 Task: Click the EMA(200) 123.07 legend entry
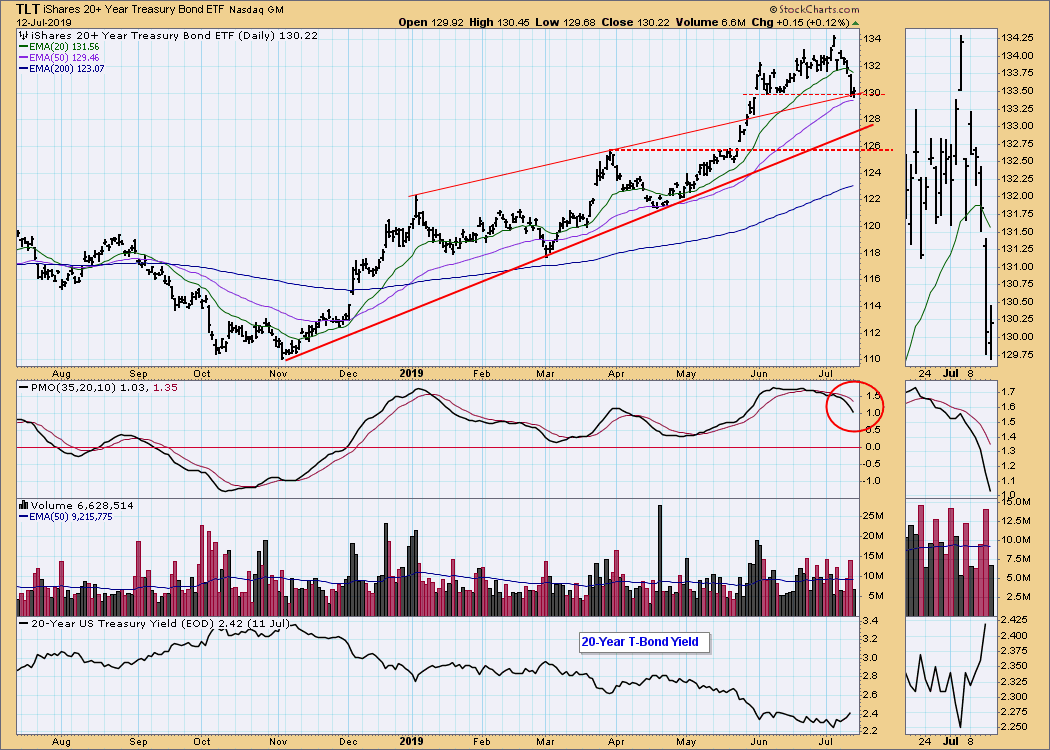pos(62,68)
